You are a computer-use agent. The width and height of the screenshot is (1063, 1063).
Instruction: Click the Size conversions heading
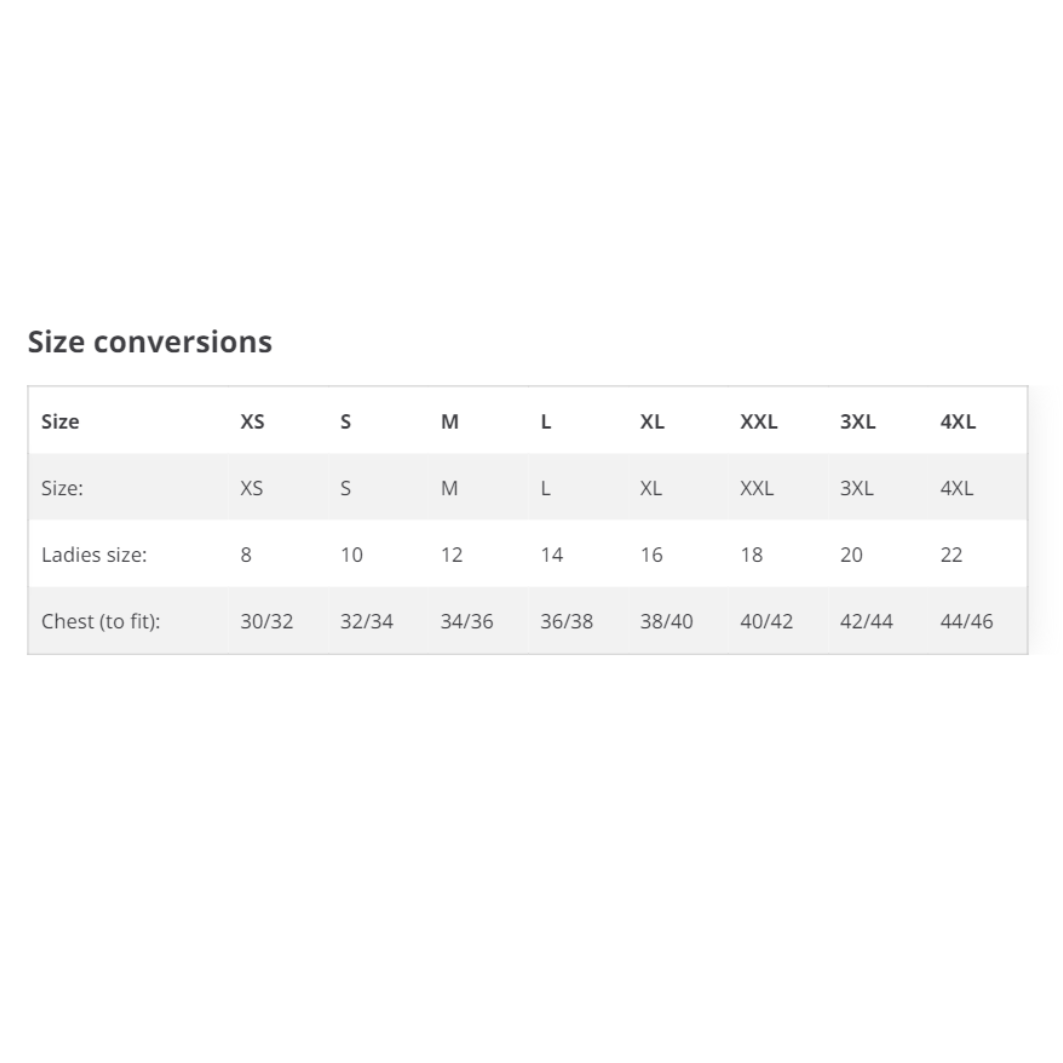(x=150, y=342)
